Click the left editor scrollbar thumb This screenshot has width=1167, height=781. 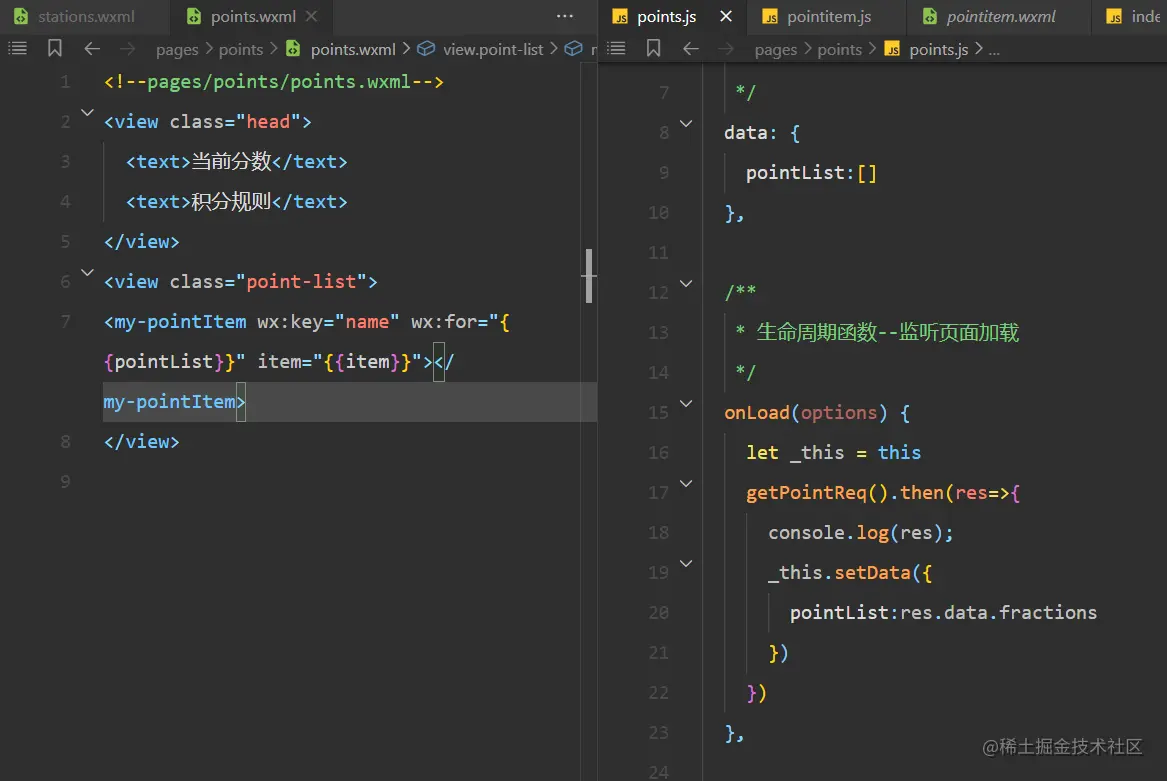tap(589, 275)
